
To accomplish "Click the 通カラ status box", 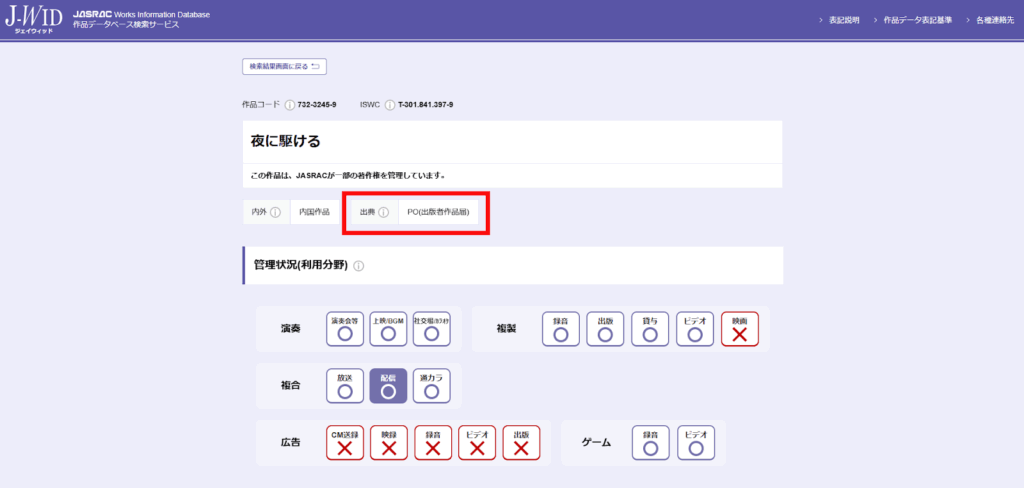I will [x=432, y=386].
